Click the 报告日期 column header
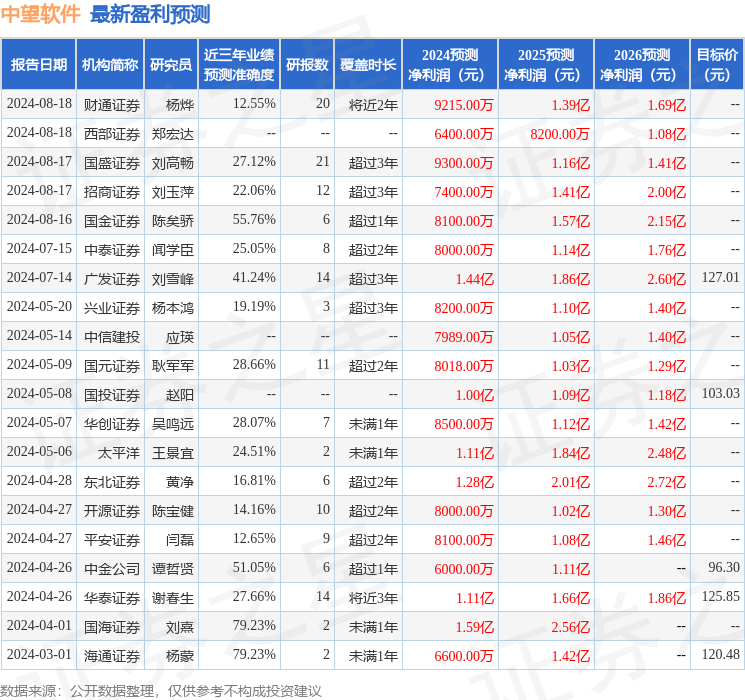 pos(38,65)
